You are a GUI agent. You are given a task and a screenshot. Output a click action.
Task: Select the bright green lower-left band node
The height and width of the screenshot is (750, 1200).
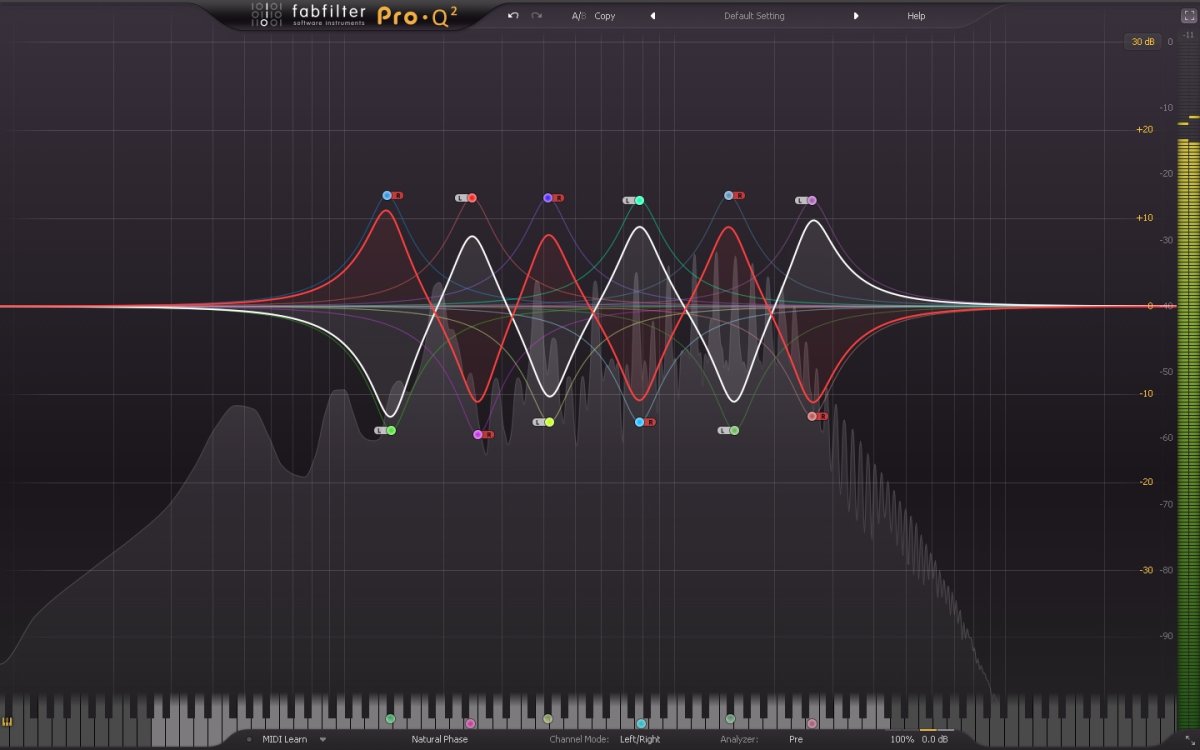coord(391,430)
